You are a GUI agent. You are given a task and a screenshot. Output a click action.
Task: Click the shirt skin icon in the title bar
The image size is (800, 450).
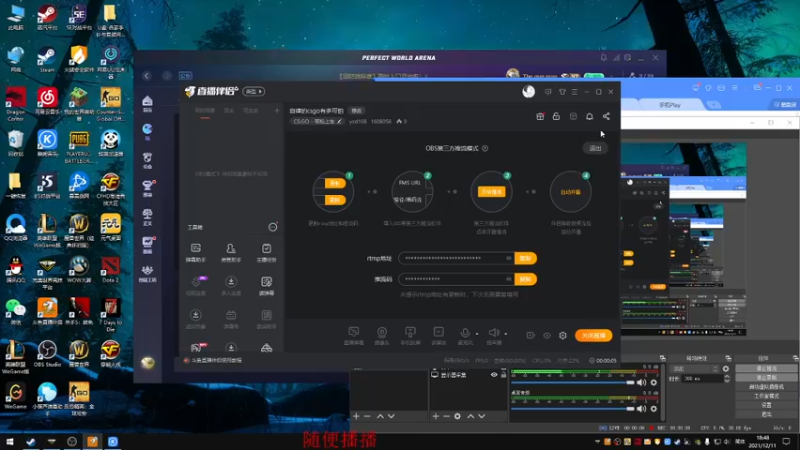(562, 92)
